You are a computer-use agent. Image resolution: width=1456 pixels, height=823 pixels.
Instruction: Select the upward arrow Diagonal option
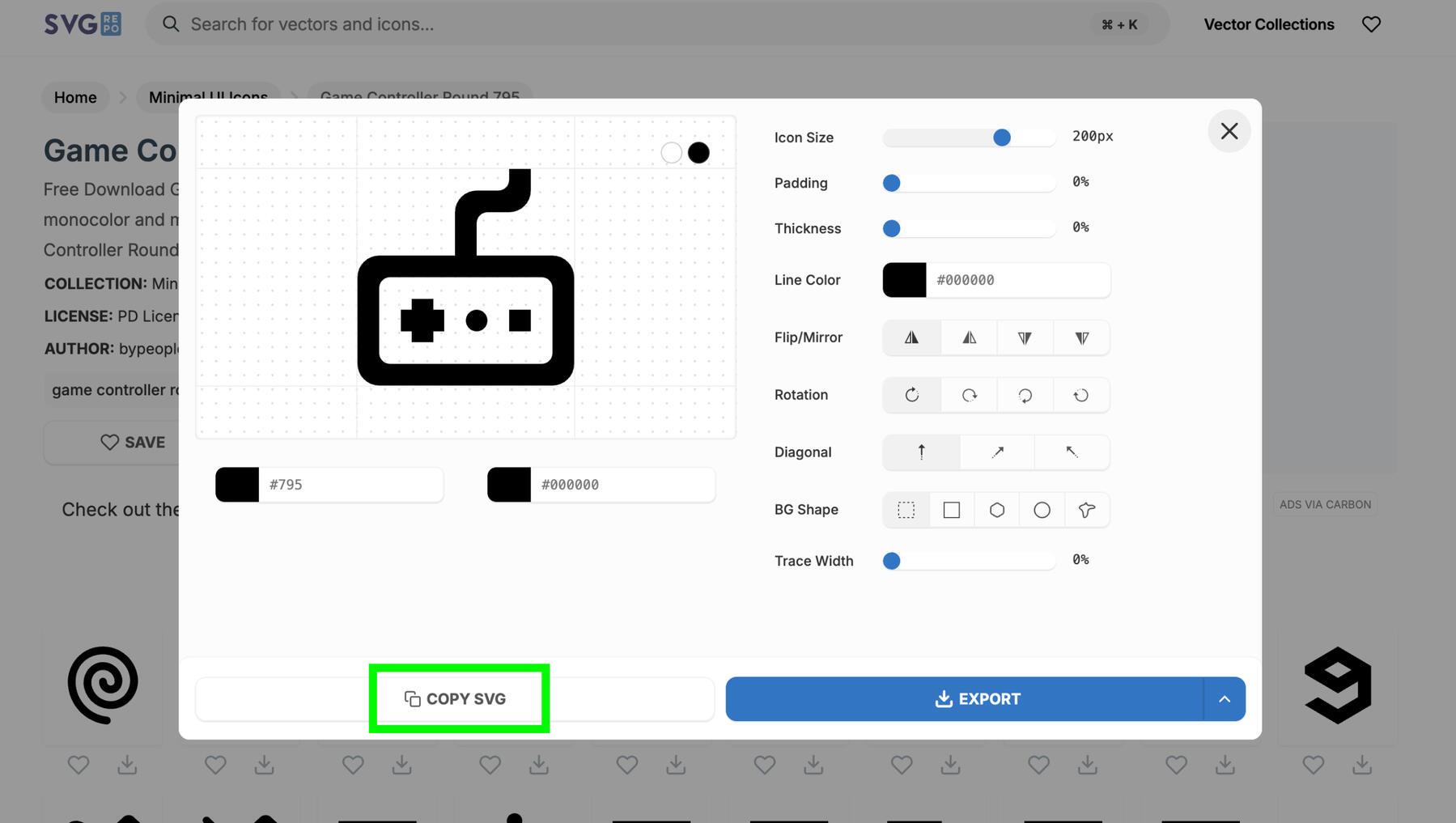coord(921,452)
